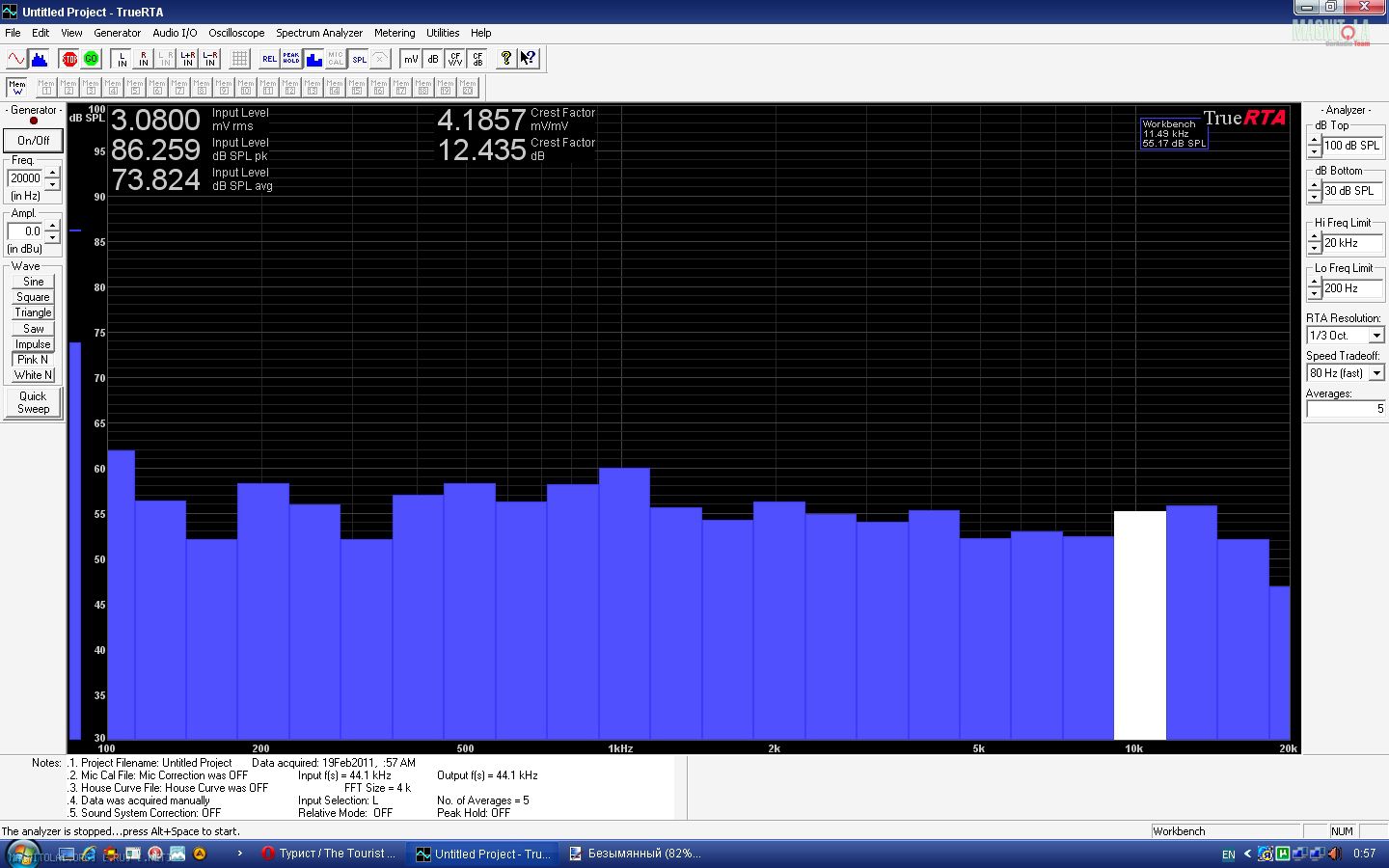Show the dB meter icon

[433, 59]
